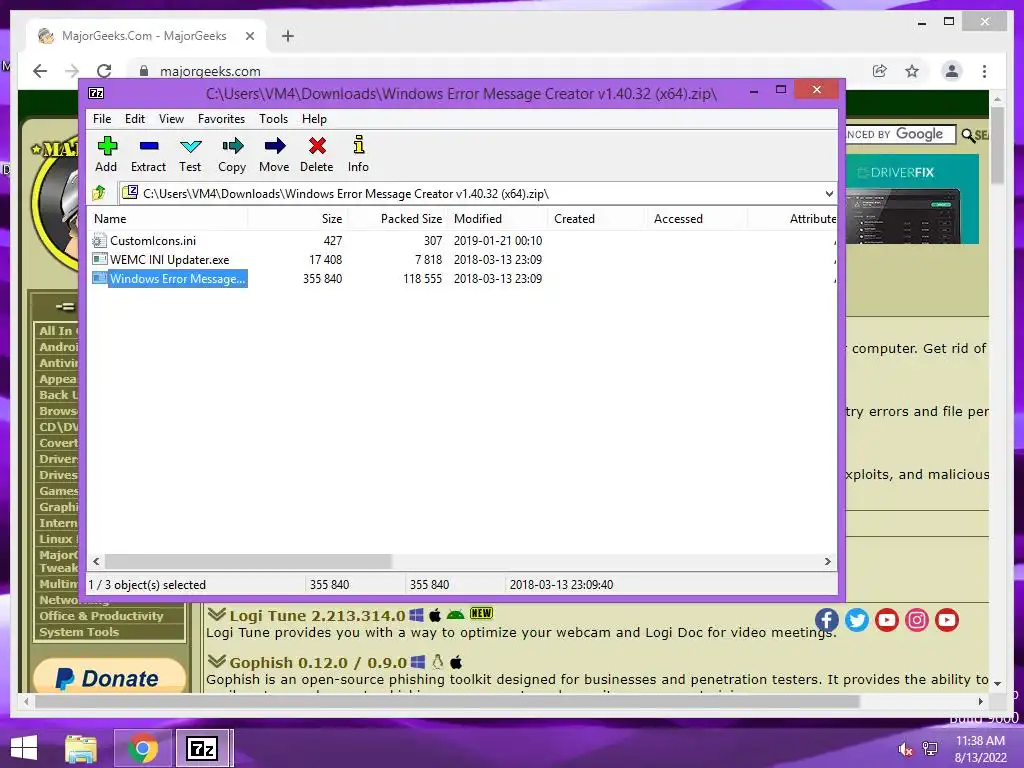
Task: Select the WEMC INI Updater.exe row
Action: pyautogui.click(x=462, y=259)
